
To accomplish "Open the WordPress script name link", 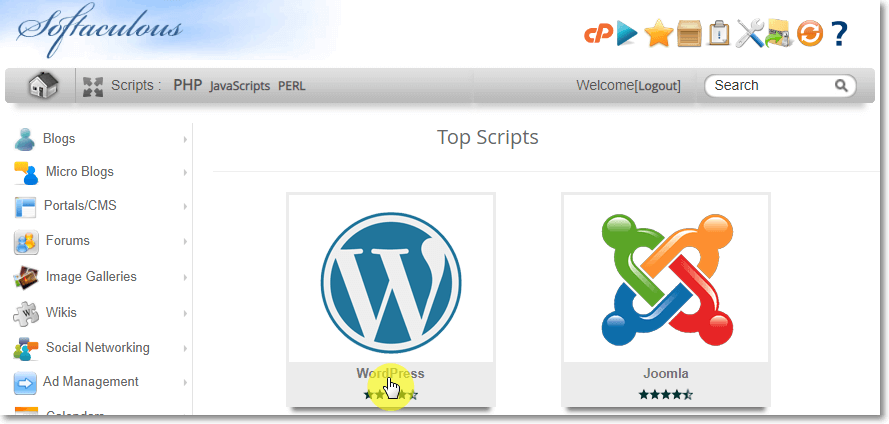I will [x=390, y=374].
